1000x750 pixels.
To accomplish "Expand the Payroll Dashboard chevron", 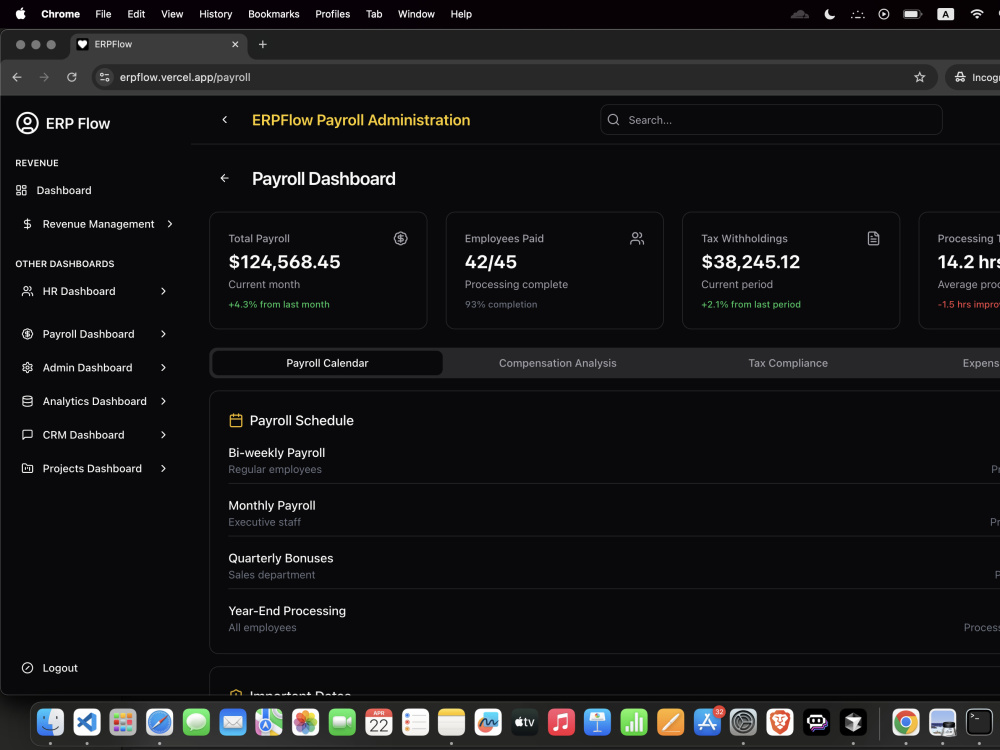I will [163, 334].
